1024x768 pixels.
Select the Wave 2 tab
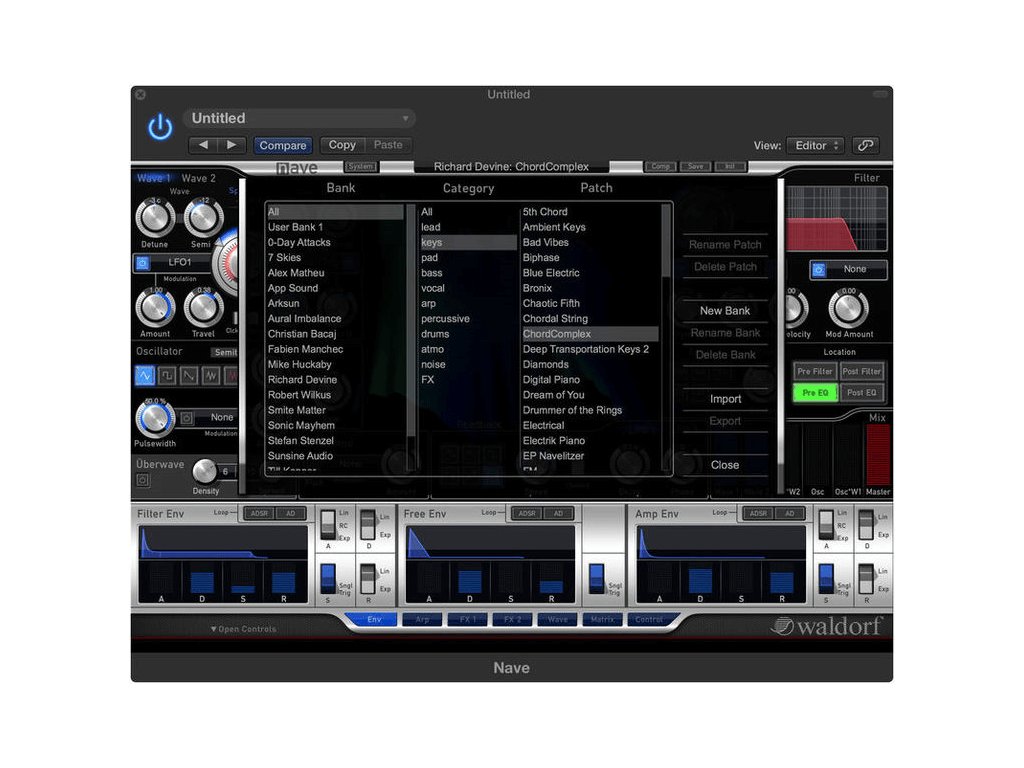click(199, 178)
